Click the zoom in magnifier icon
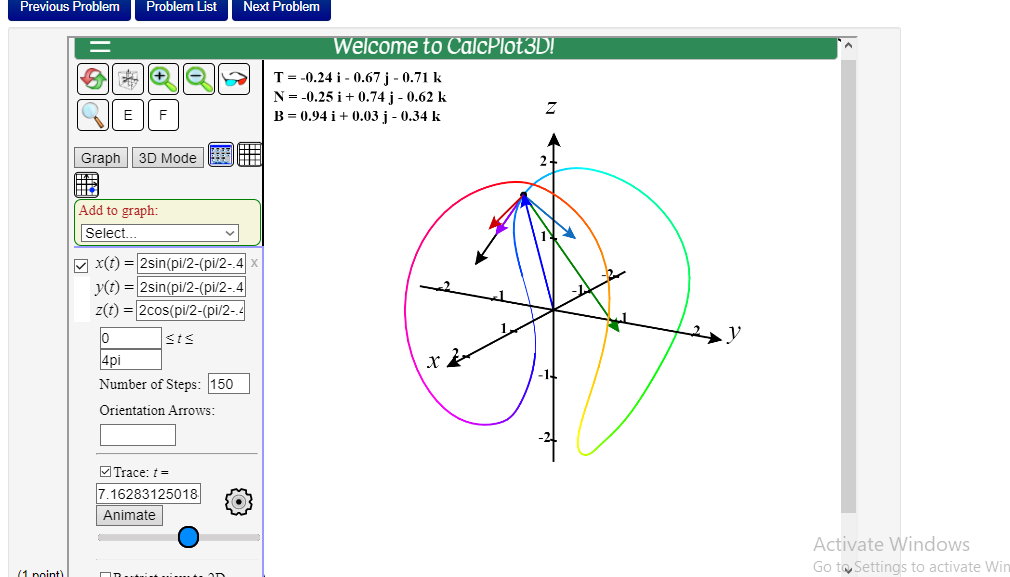Screen dimensions: 1010x577 pyautogui.click(x=163, y=79)
